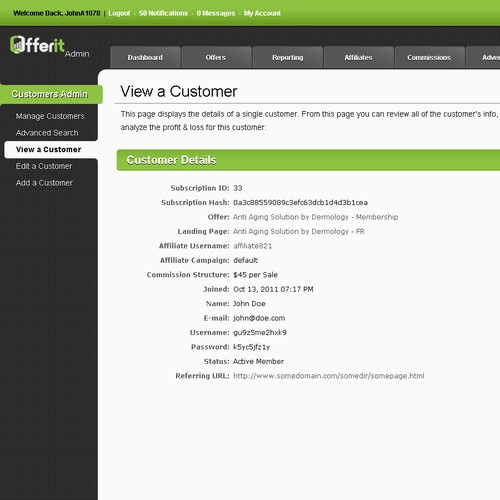
Task: Click the Welcome Back, JohnA1078 text
Action: 56,13
